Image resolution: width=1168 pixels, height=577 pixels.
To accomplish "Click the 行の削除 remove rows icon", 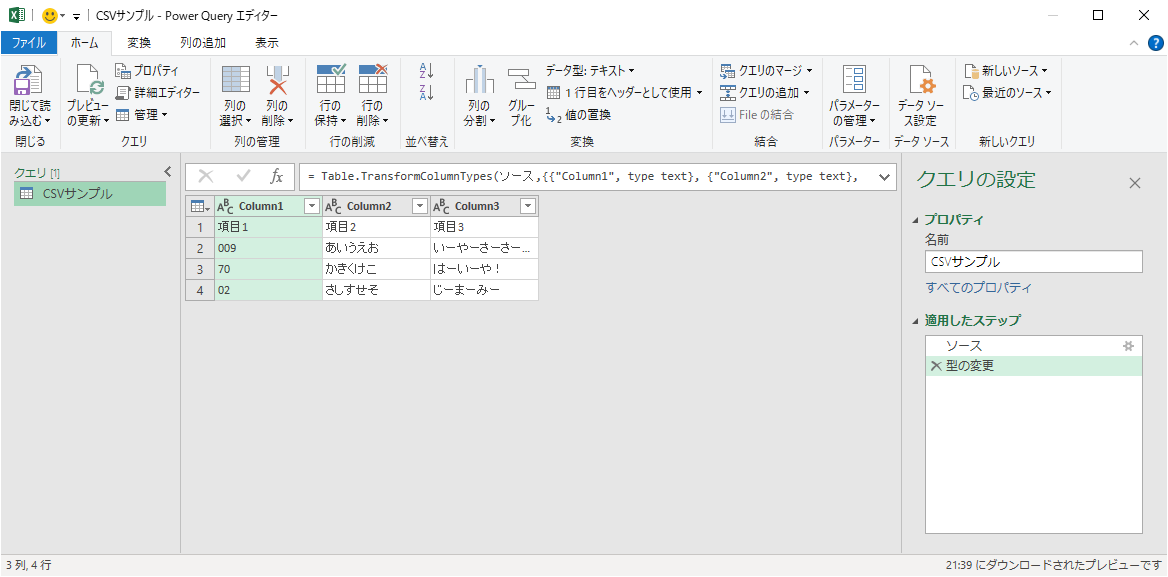I will tap(372, 80).
